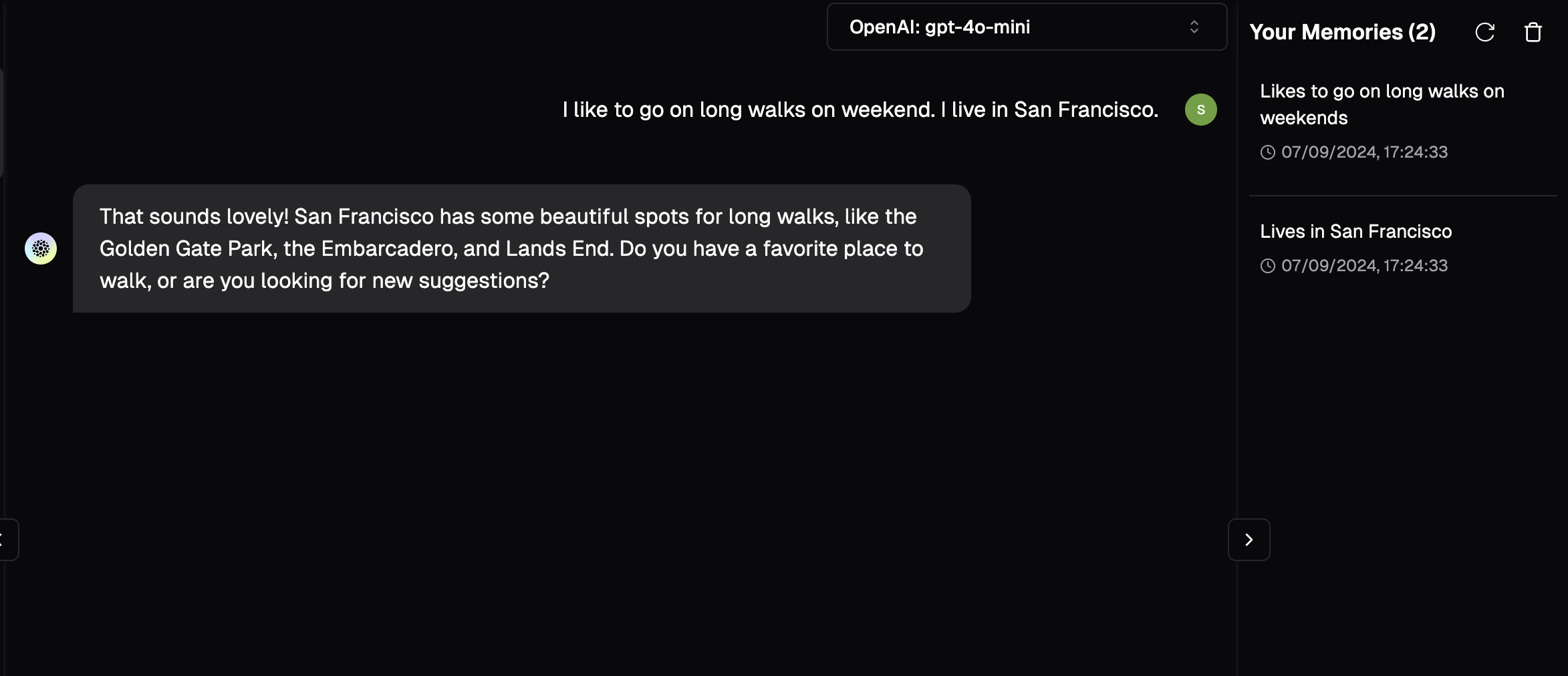Click the assistant avatar icon

[41, 248]
